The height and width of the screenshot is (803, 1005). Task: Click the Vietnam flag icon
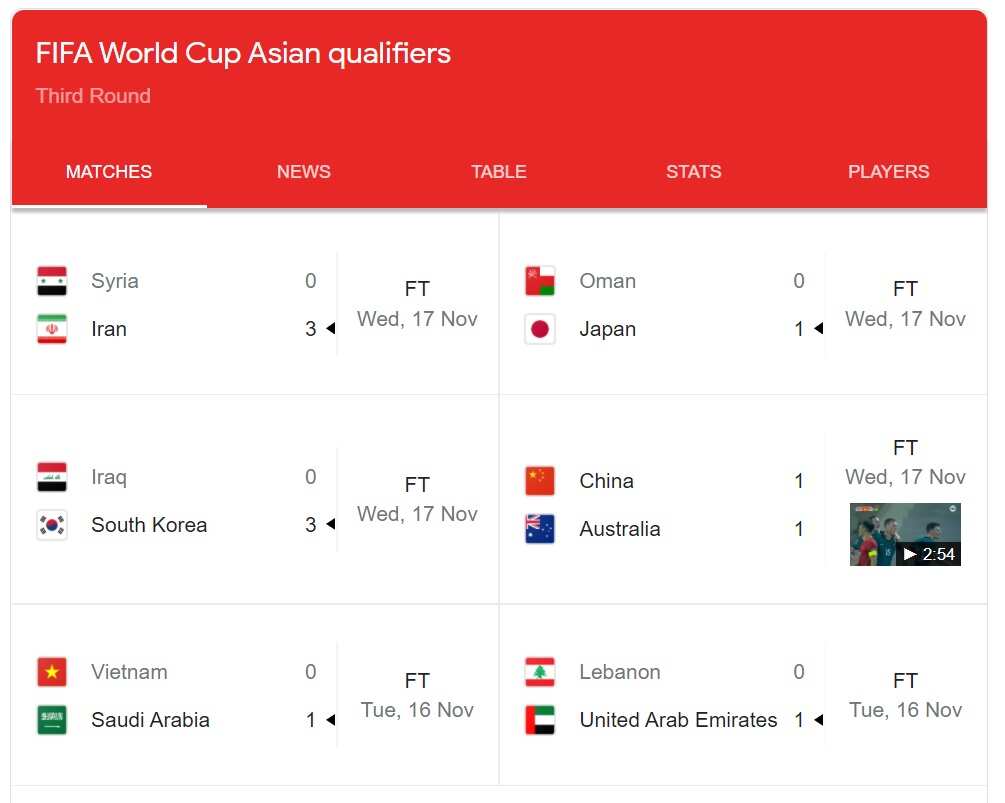(x=52, y=672)
